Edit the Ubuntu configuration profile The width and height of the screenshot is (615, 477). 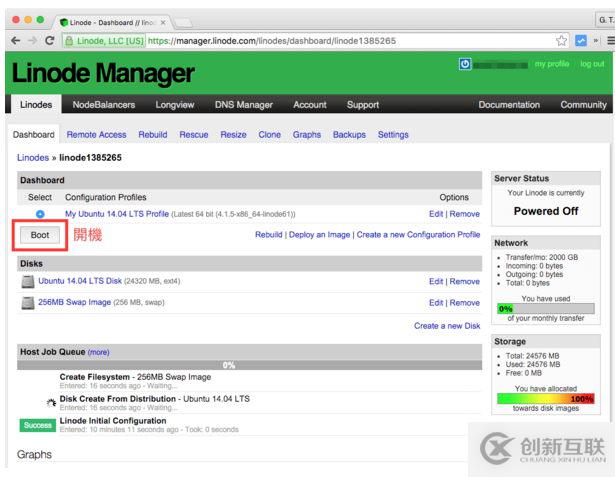436,214
